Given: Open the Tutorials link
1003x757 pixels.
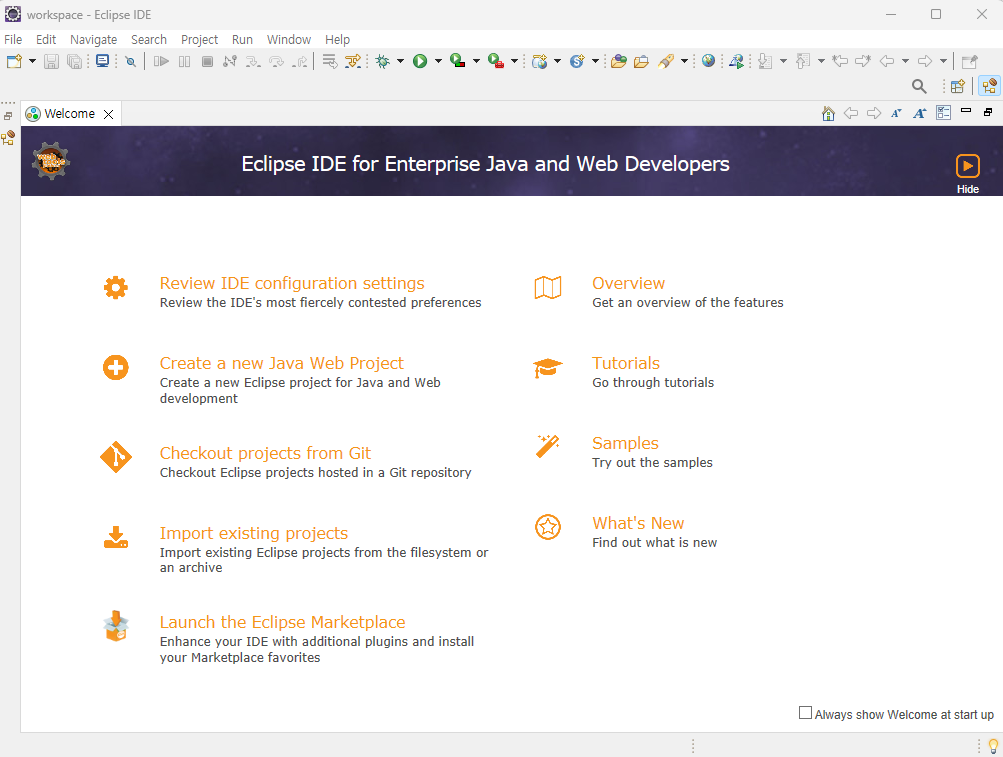Looking at the screenshot, I should (626, 363).
